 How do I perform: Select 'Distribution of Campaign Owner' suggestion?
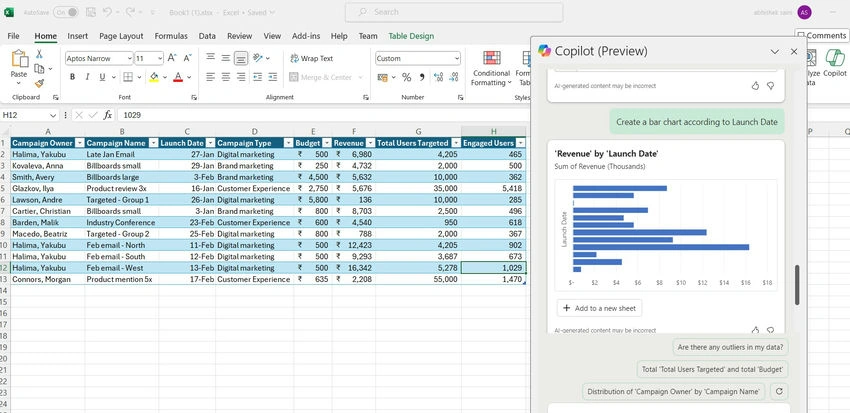pos(674,391)
